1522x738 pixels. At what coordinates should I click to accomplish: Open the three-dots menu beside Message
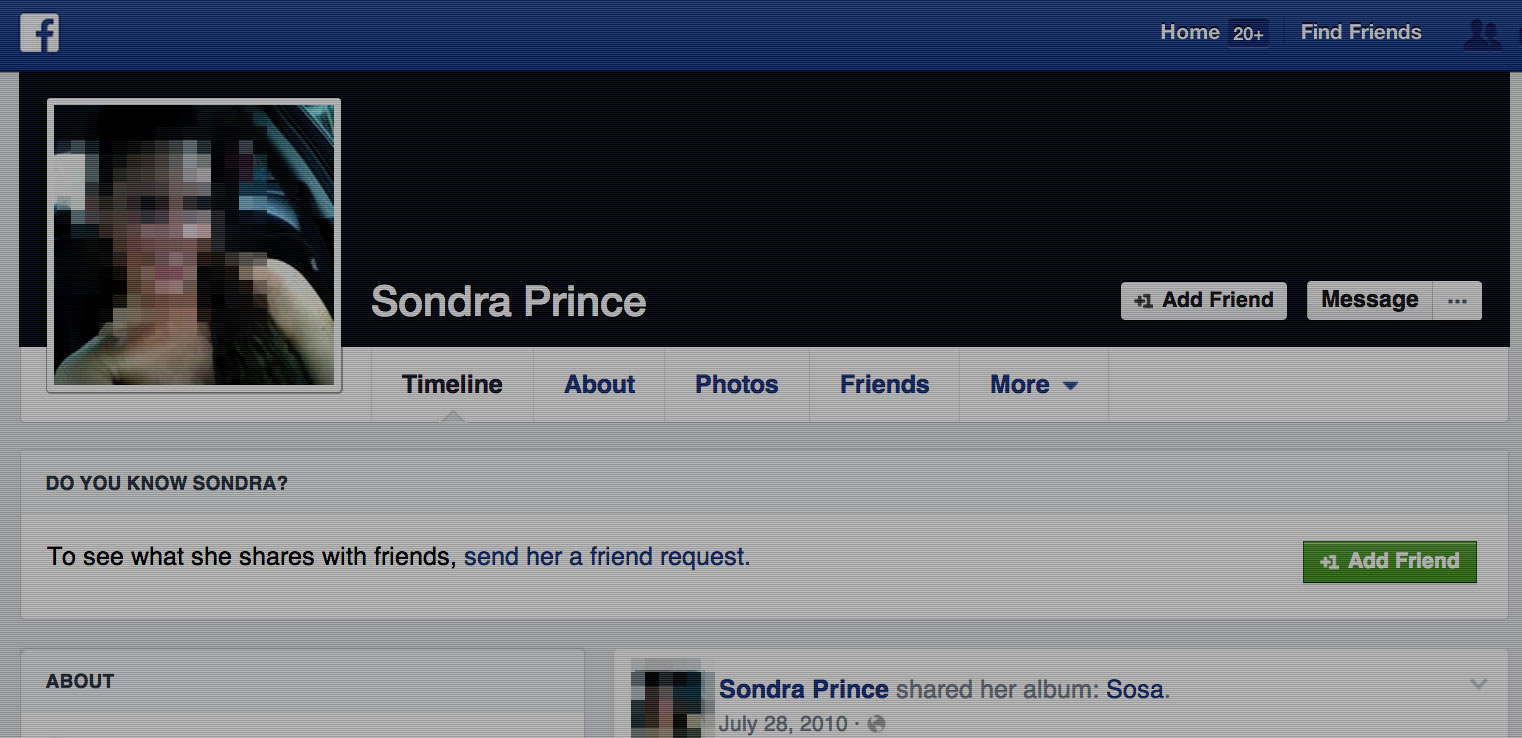pyautogui.click(x=1457, y=301)
